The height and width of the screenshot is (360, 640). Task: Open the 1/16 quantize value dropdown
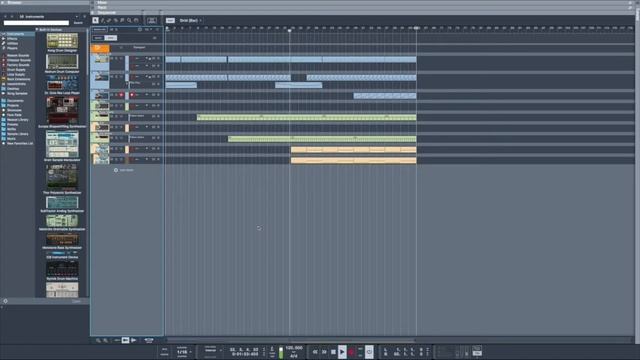(184, 352)
